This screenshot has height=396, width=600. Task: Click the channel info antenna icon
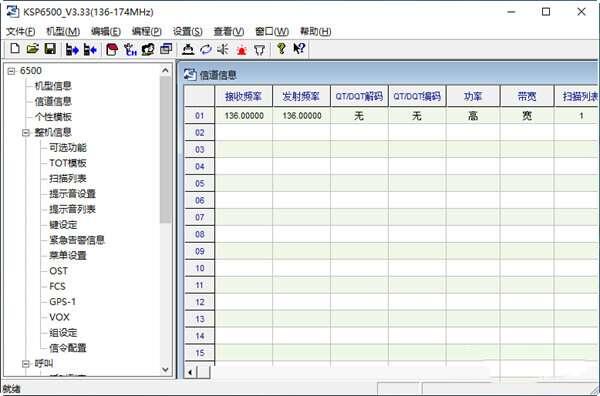[130, 49]
